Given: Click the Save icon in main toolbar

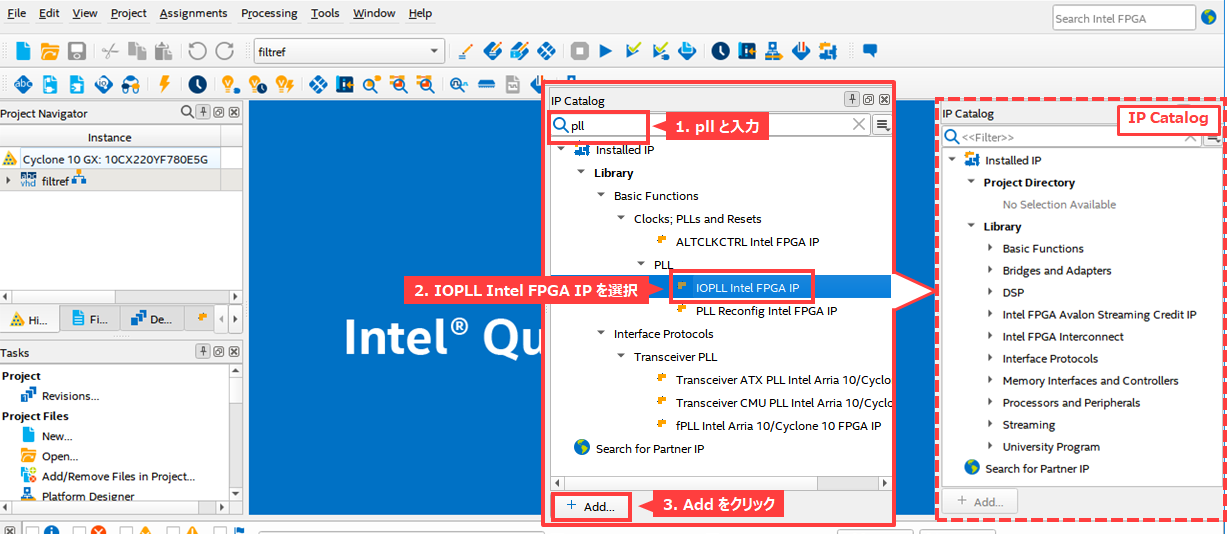Looking at the screenshot, I should tap(77, 51).
